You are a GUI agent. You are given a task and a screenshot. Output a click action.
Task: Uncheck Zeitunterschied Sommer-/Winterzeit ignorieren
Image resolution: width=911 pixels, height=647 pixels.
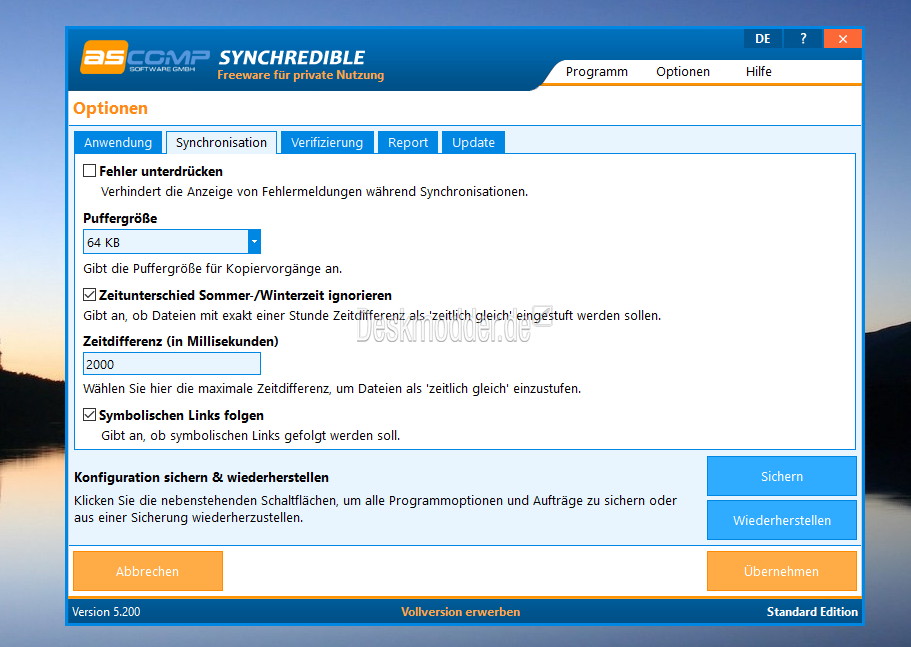pyautogui.click(x=89, y=295)
